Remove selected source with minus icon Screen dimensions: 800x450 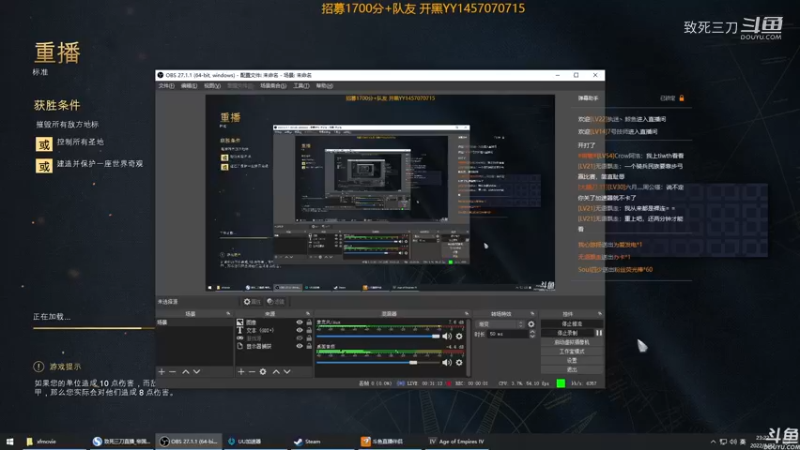point(252,372)
